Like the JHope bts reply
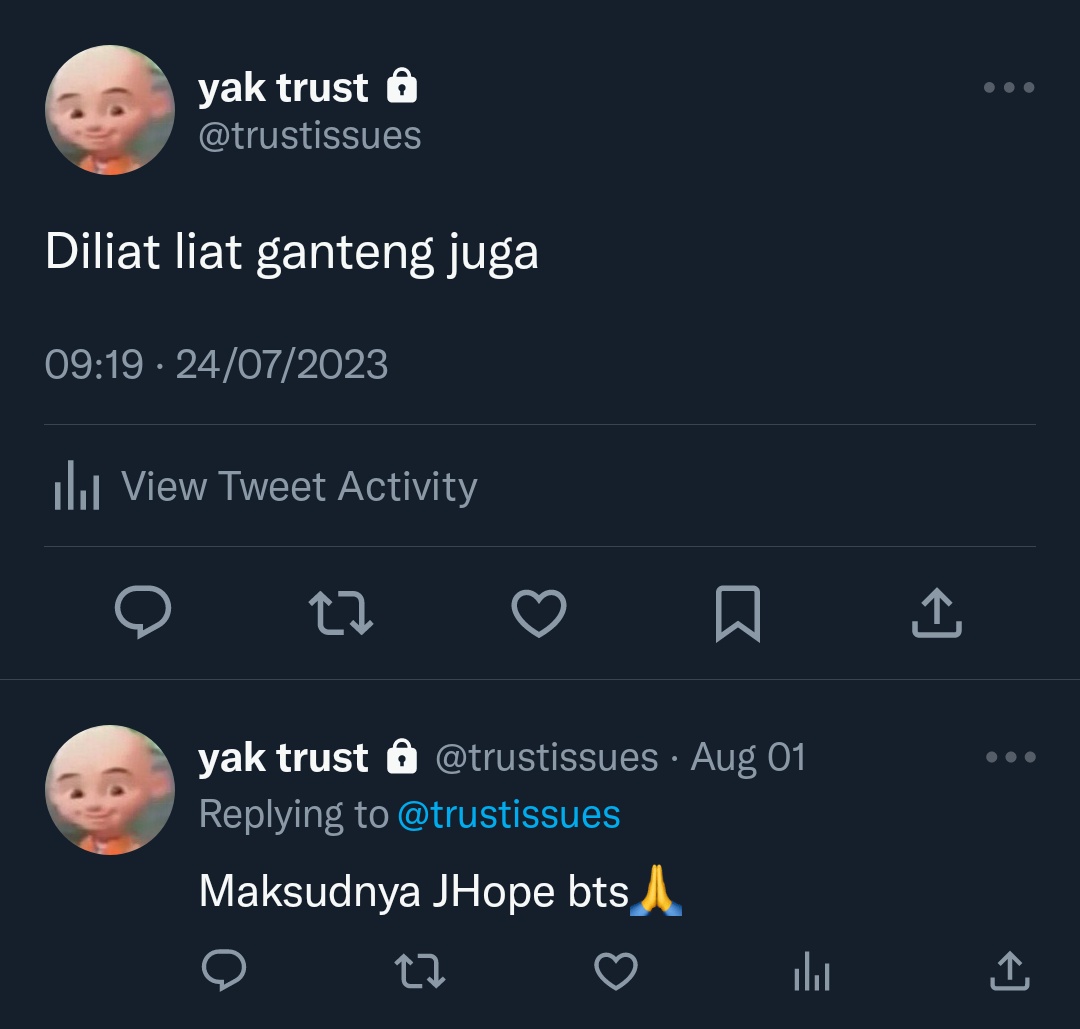Image resolution: width=1080 pixels, height=1029 pixels. point(616,971)
